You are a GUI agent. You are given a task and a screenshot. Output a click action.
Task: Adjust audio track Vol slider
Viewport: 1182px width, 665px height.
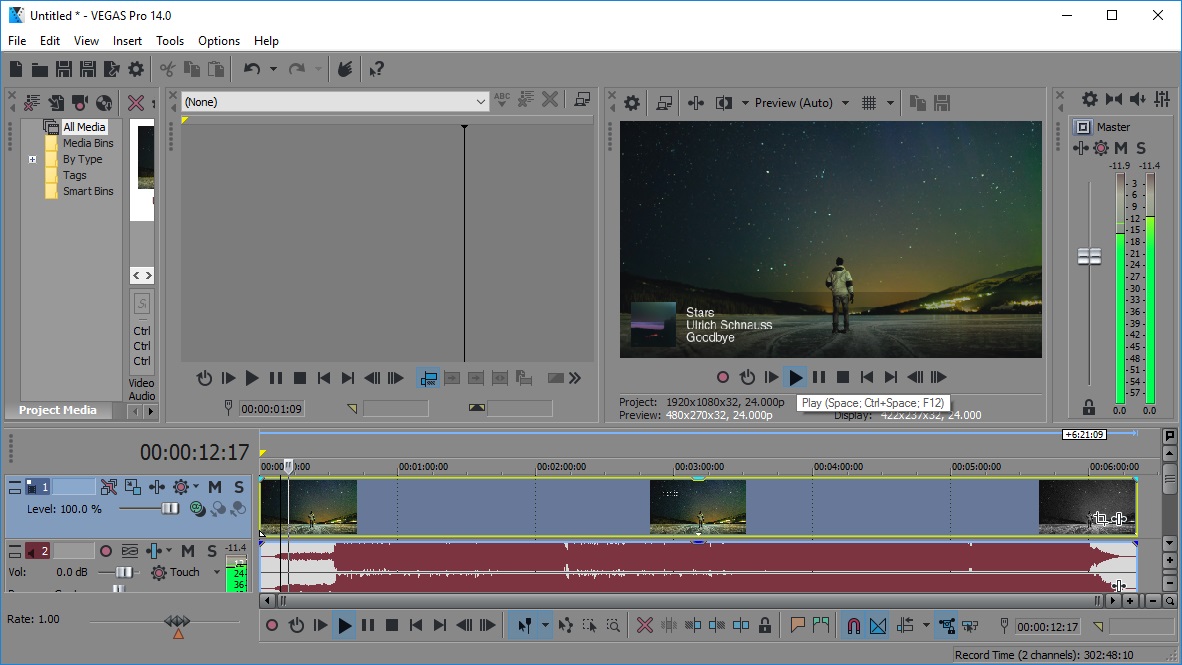tap(124, 572)
